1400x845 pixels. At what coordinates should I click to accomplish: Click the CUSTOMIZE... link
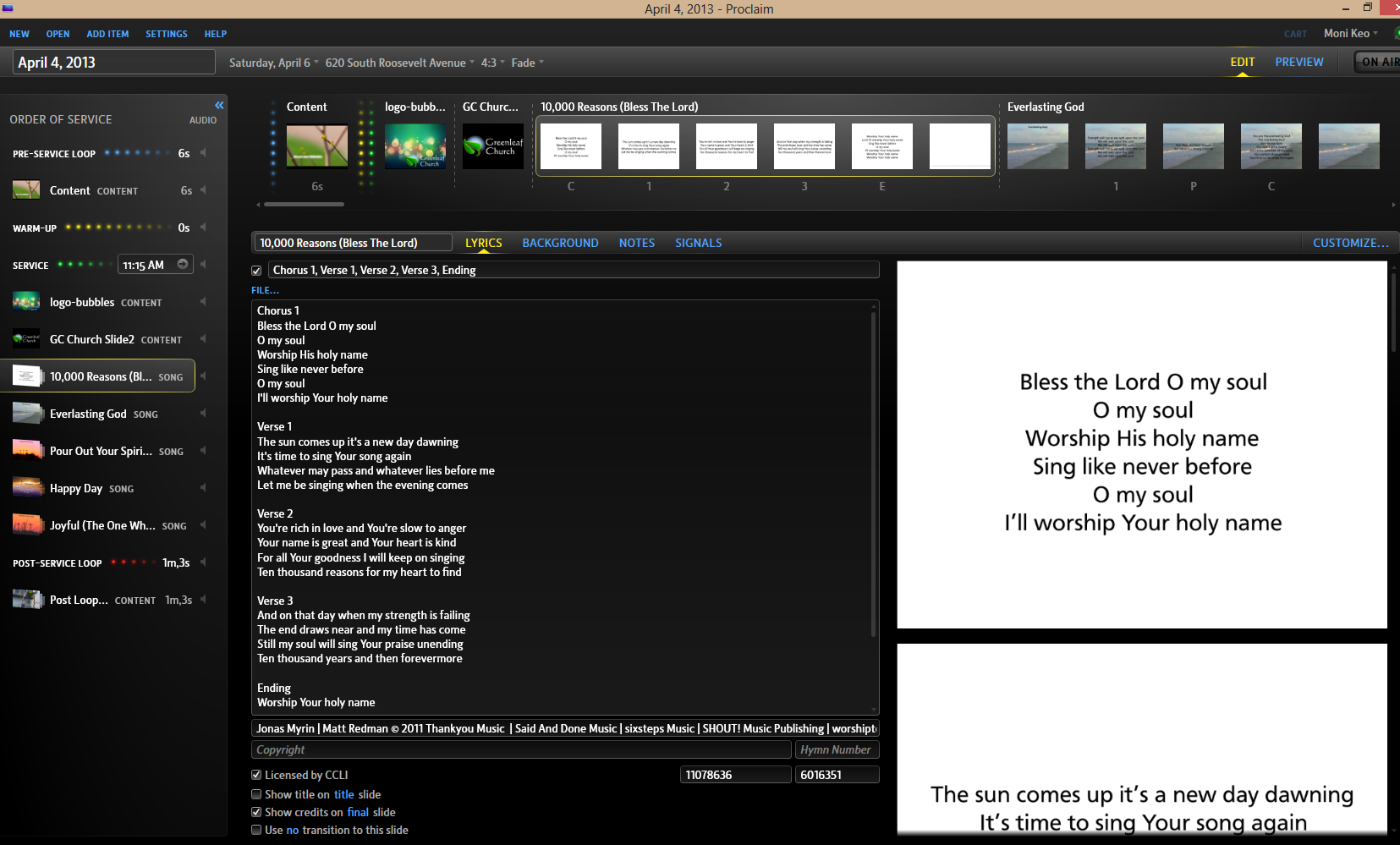coord(1351,243)
